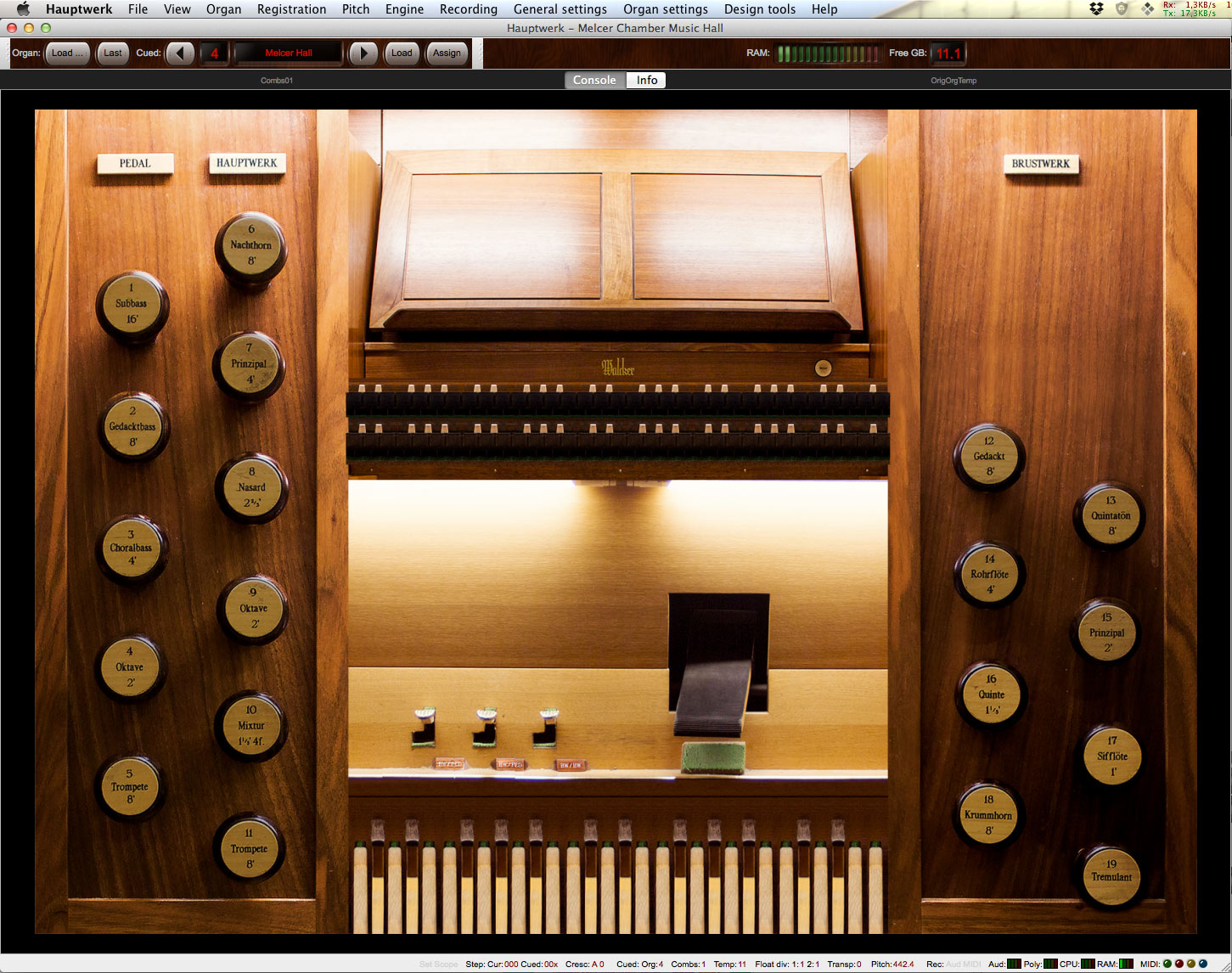Select the Mixtur stop knob
Screen dimensions: 1232x973
[x=251, y=727]
